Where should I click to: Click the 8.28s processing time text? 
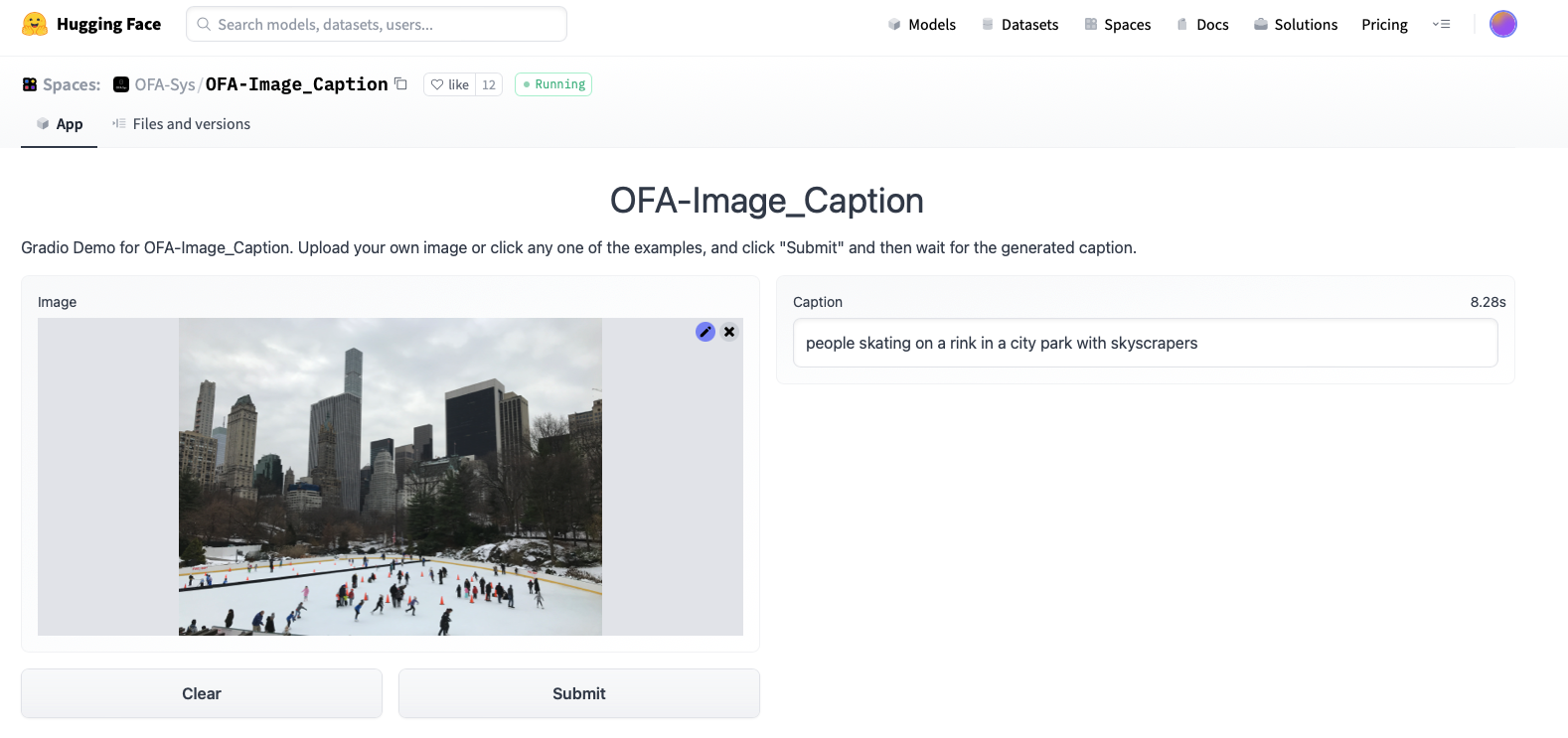pos(1488,302)
